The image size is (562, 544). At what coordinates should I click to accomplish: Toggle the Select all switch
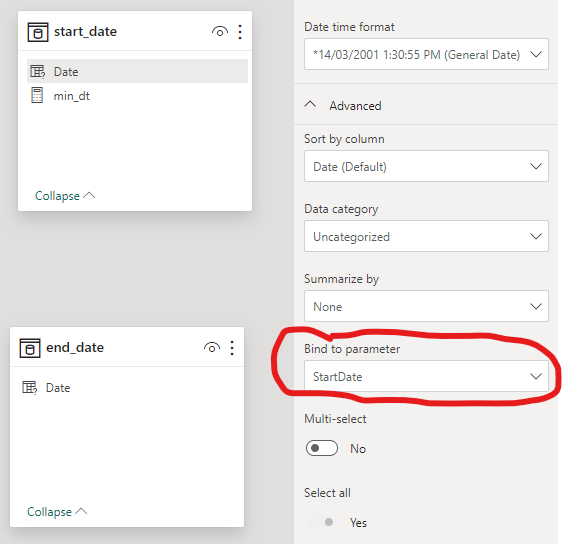322,522
